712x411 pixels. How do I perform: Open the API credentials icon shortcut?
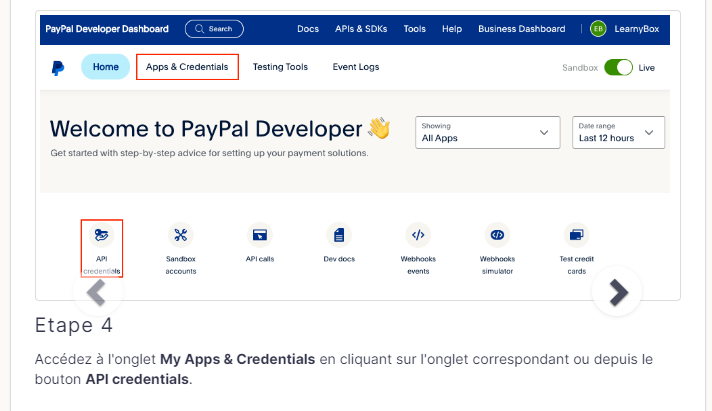[x=101, y=235]
